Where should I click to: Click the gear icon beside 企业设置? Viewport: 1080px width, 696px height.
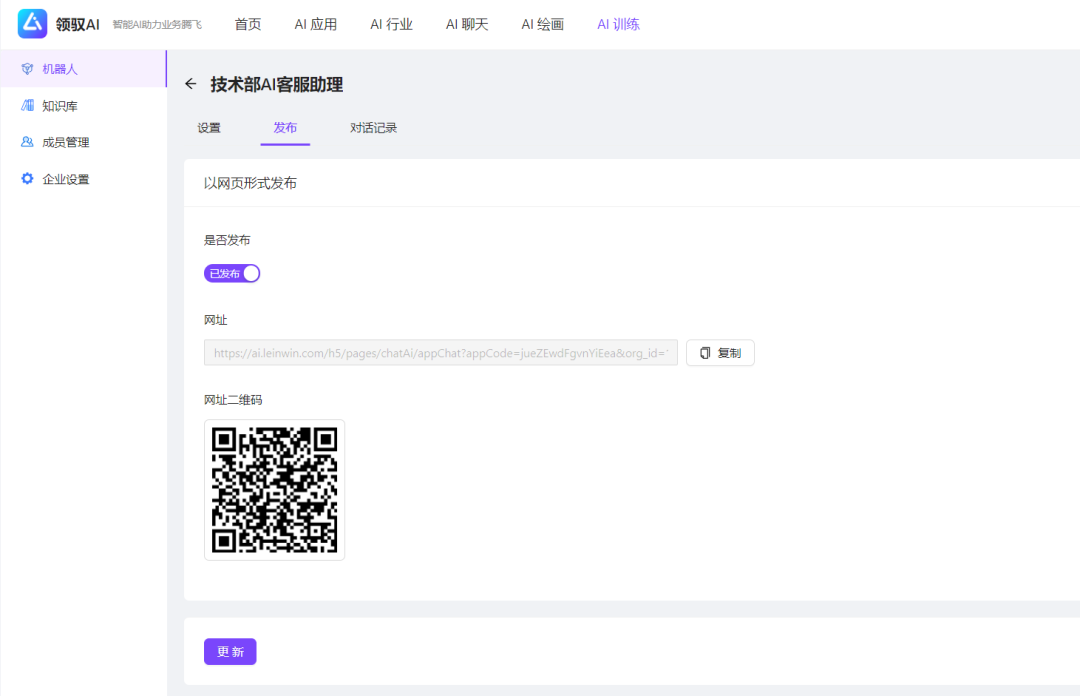tap(27, 178)
